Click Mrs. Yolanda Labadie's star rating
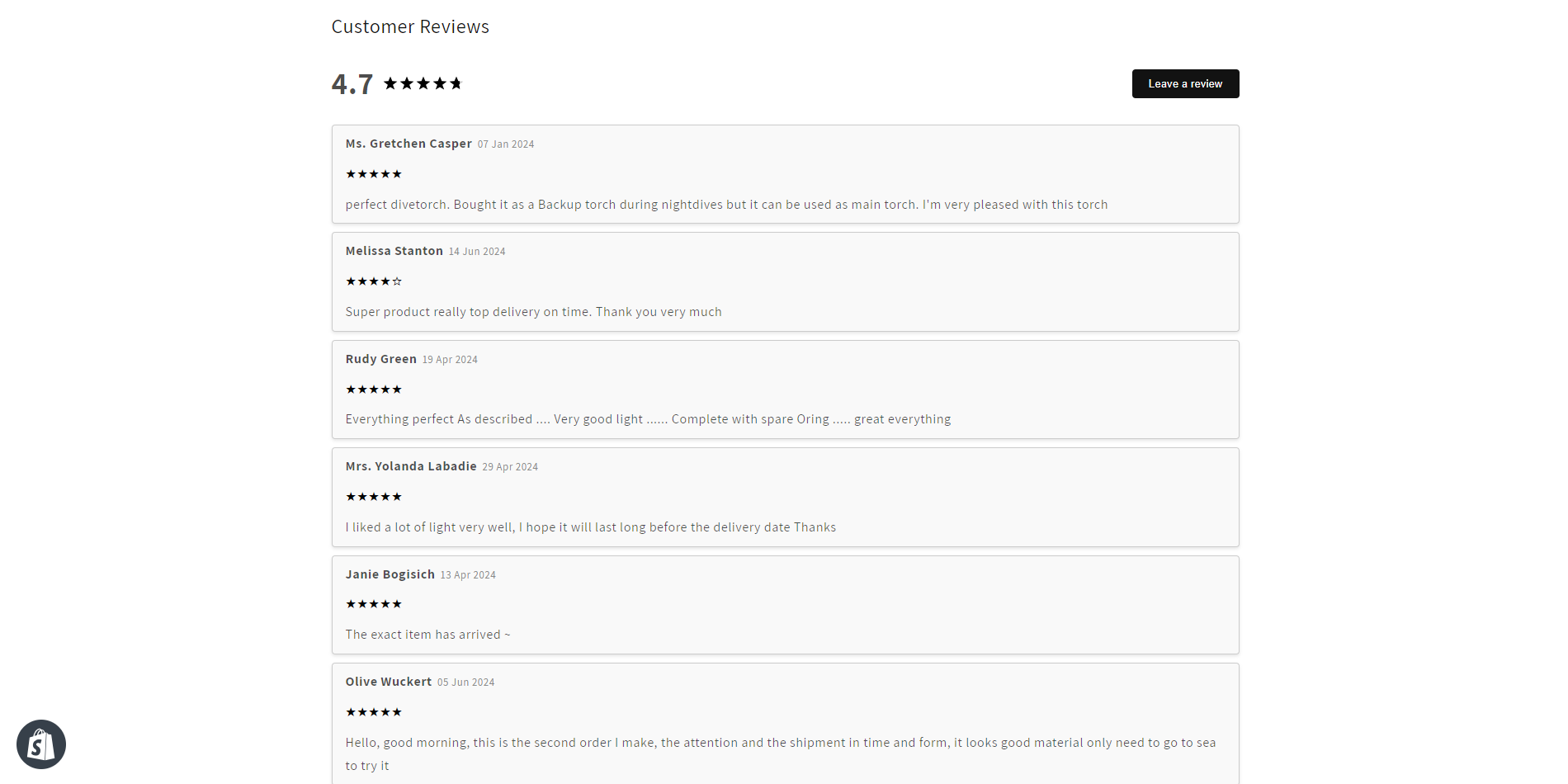The width and height of the screenshot is (1568, 784). point(374,497)
